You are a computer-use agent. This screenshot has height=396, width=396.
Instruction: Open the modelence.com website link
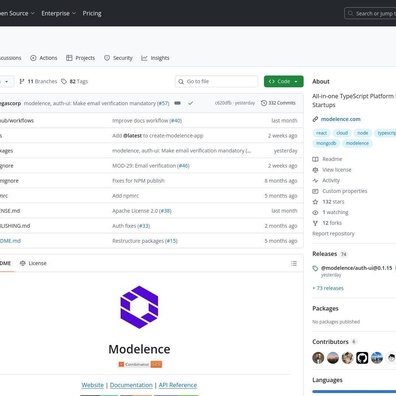click(341, 119)
